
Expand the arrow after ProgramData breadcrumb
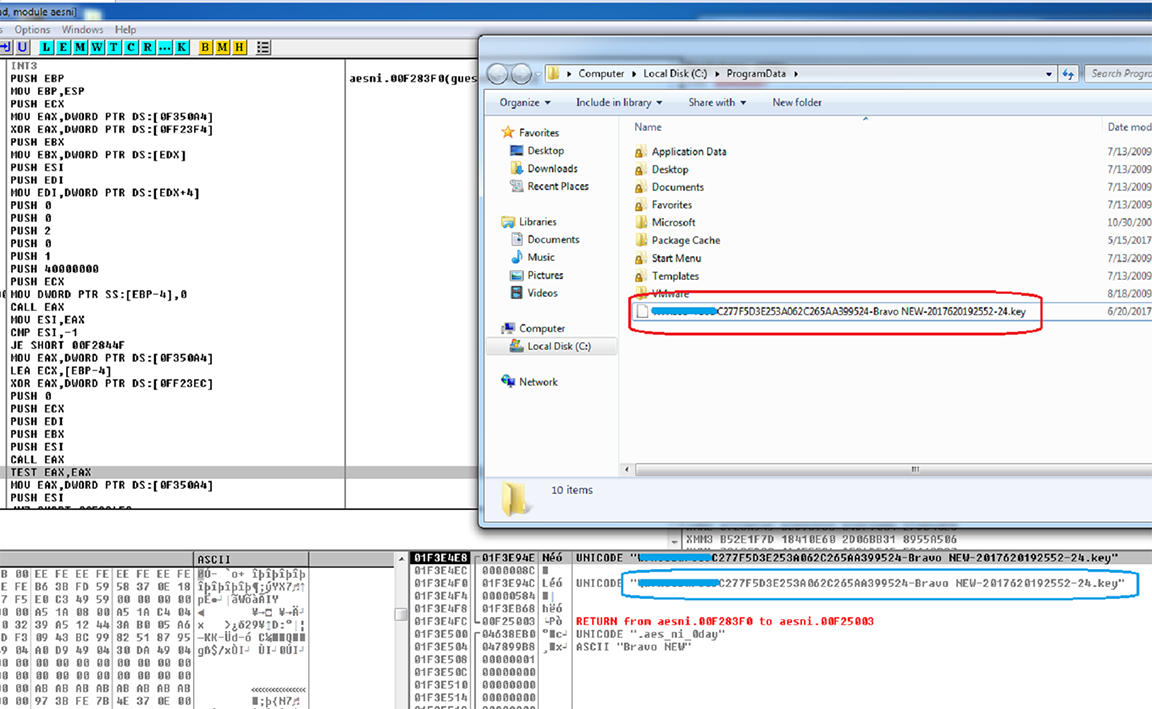pyautogui.click(x=796, y=73)
